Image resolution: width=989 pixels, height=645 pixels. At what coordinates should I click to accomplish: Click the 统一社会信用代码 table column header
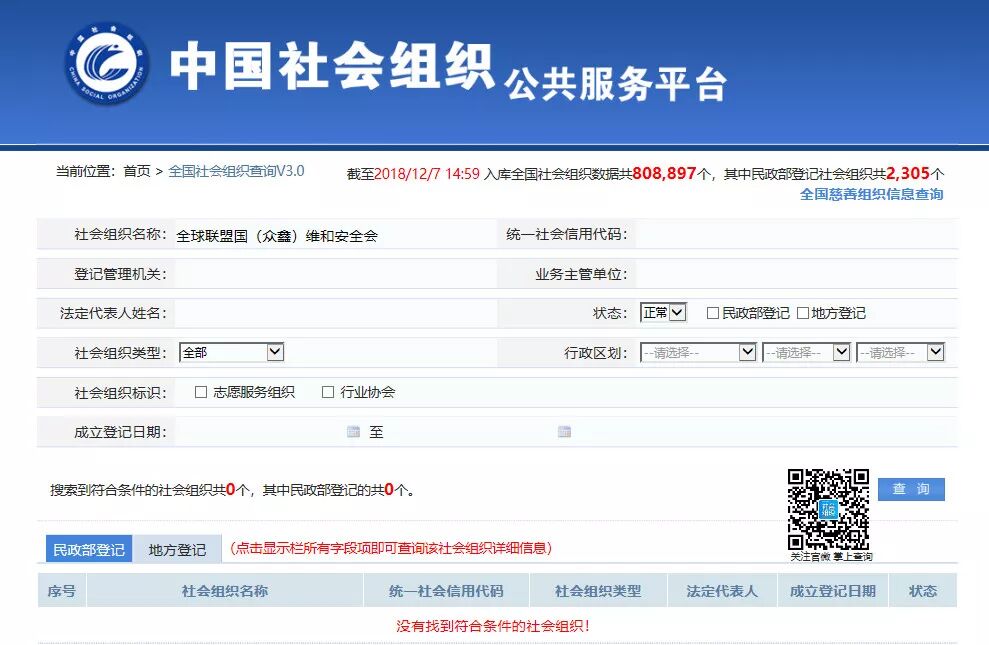click(x=447, y=591)
